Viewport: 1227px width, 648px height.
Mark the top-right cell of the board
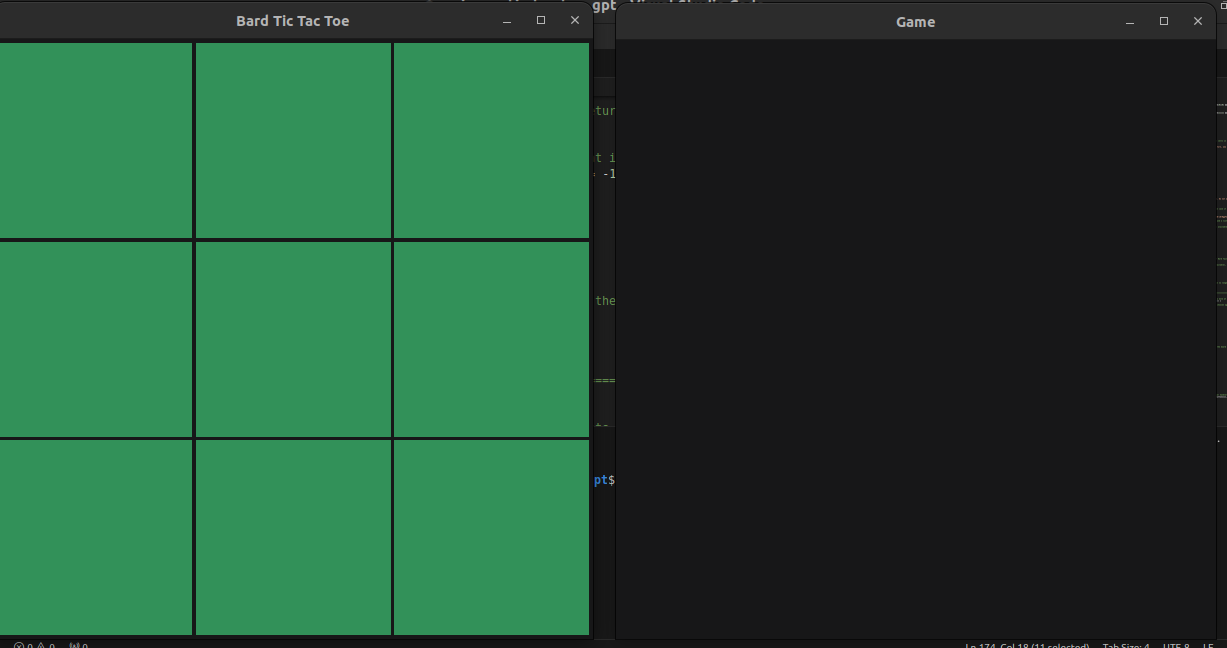coord(491,140)
